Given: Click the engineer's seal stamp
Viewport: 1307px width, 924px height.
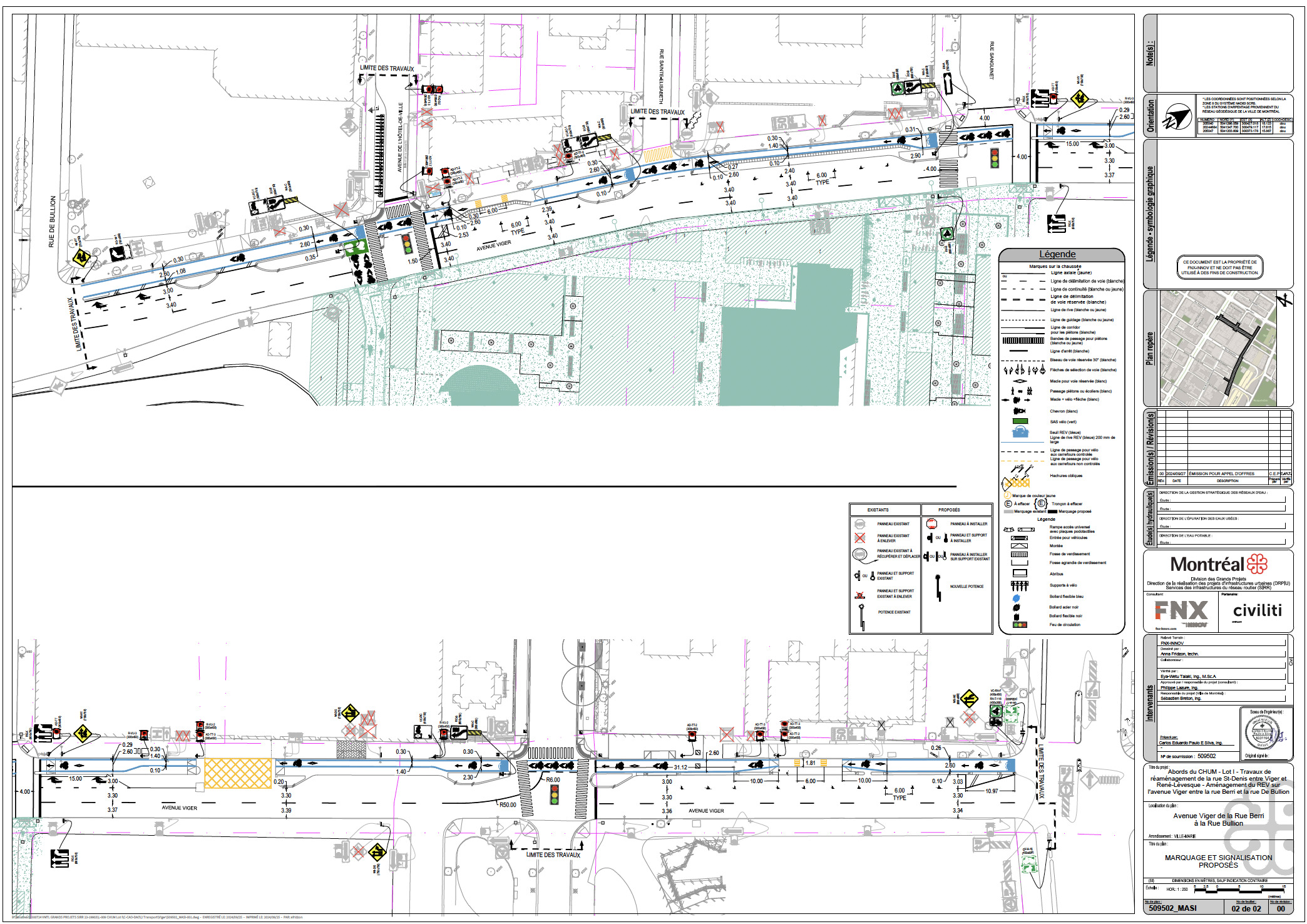Looking at the screenshot, I should point(1262,733).
